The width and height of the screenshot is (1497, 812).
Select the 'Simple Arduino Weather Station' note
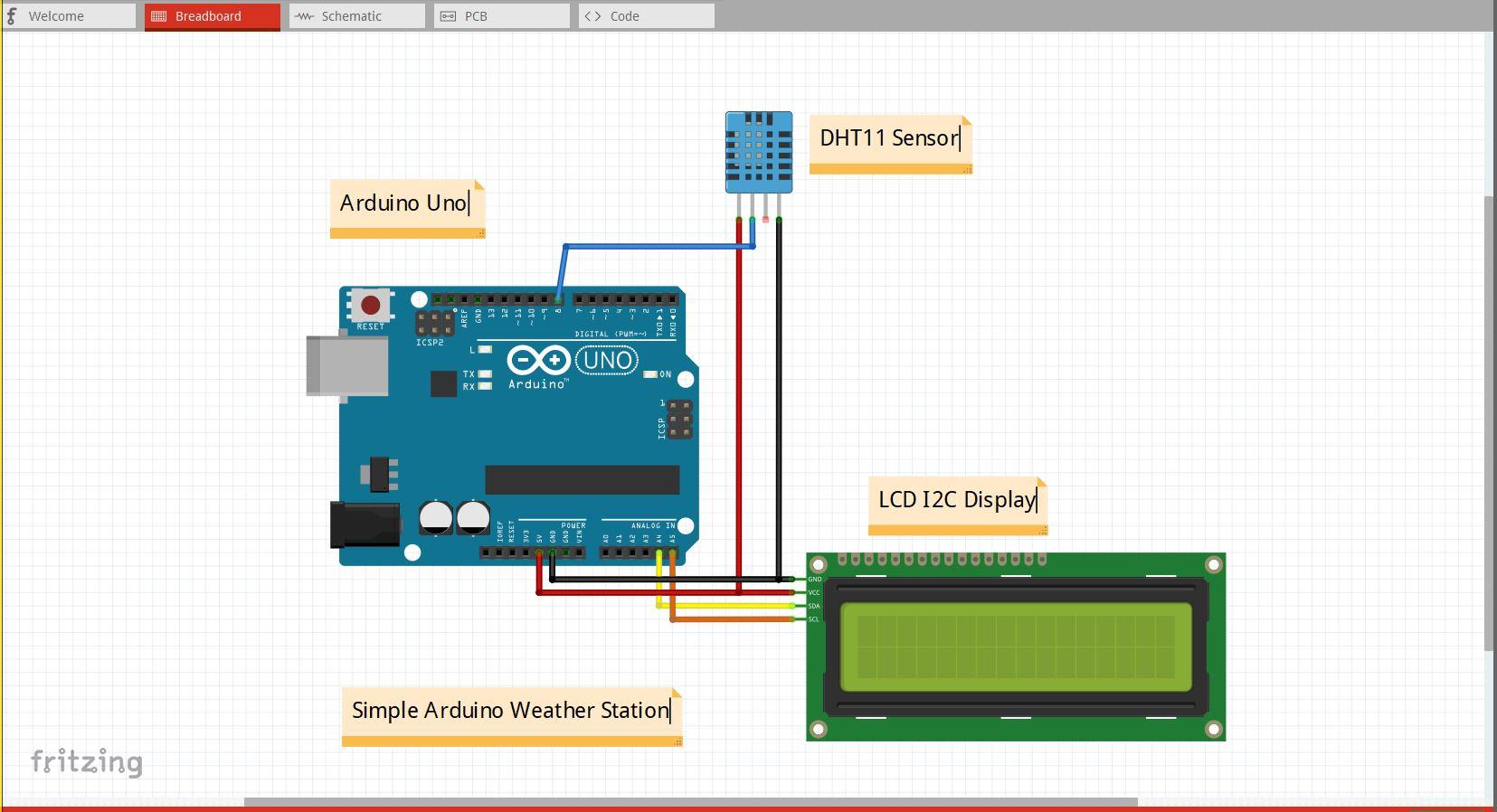click(512, 716)
